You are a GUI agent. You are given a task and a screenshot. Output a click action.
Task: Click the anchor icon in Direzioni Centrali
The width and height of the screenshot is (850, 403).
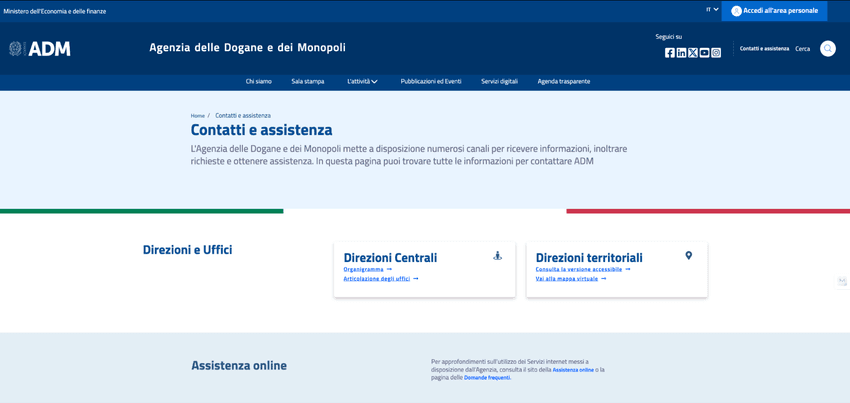tap(497, 256)
